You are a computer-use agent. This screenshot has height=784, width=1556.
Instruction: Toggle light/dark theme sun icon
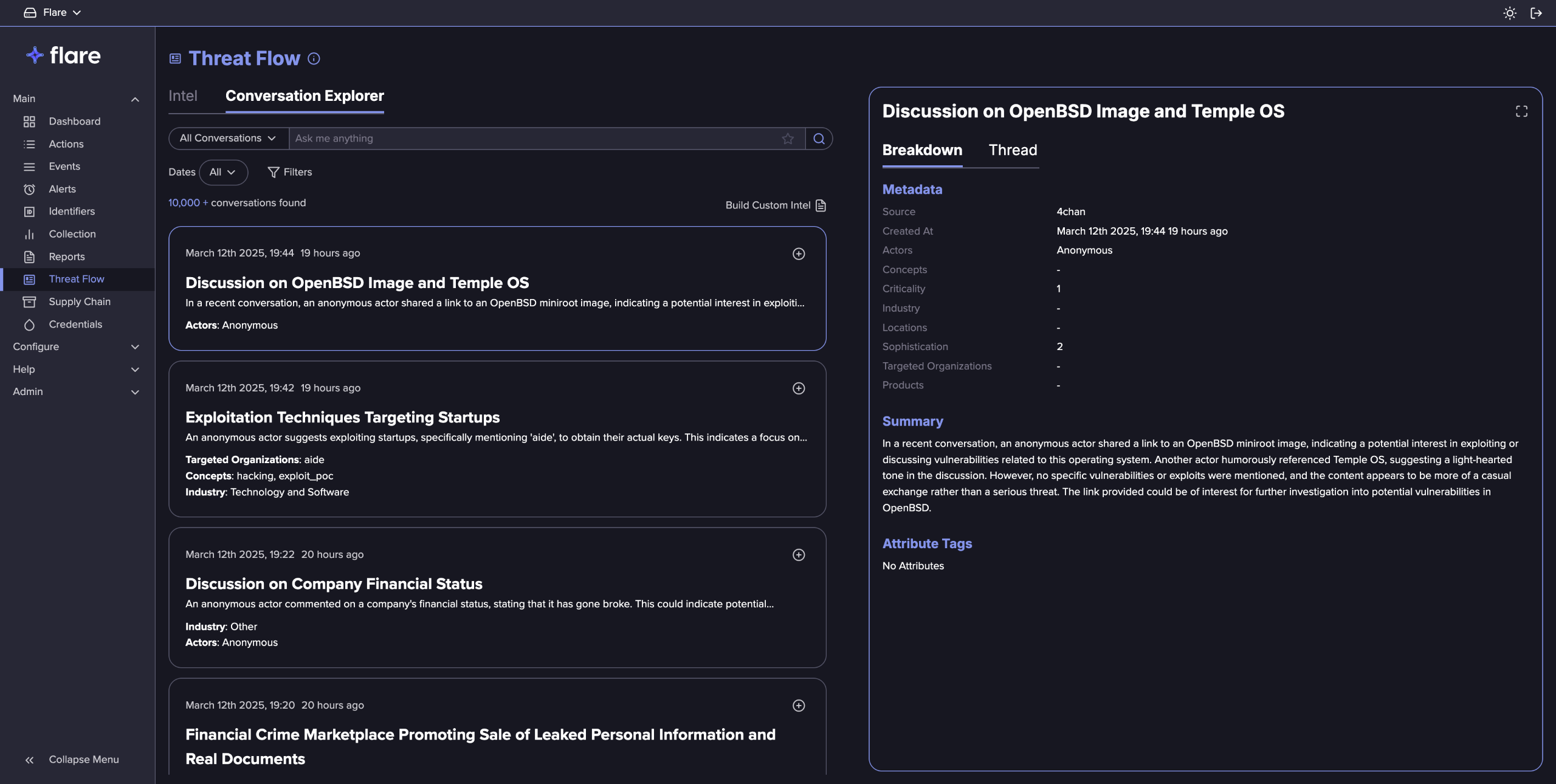[1510, 13]
